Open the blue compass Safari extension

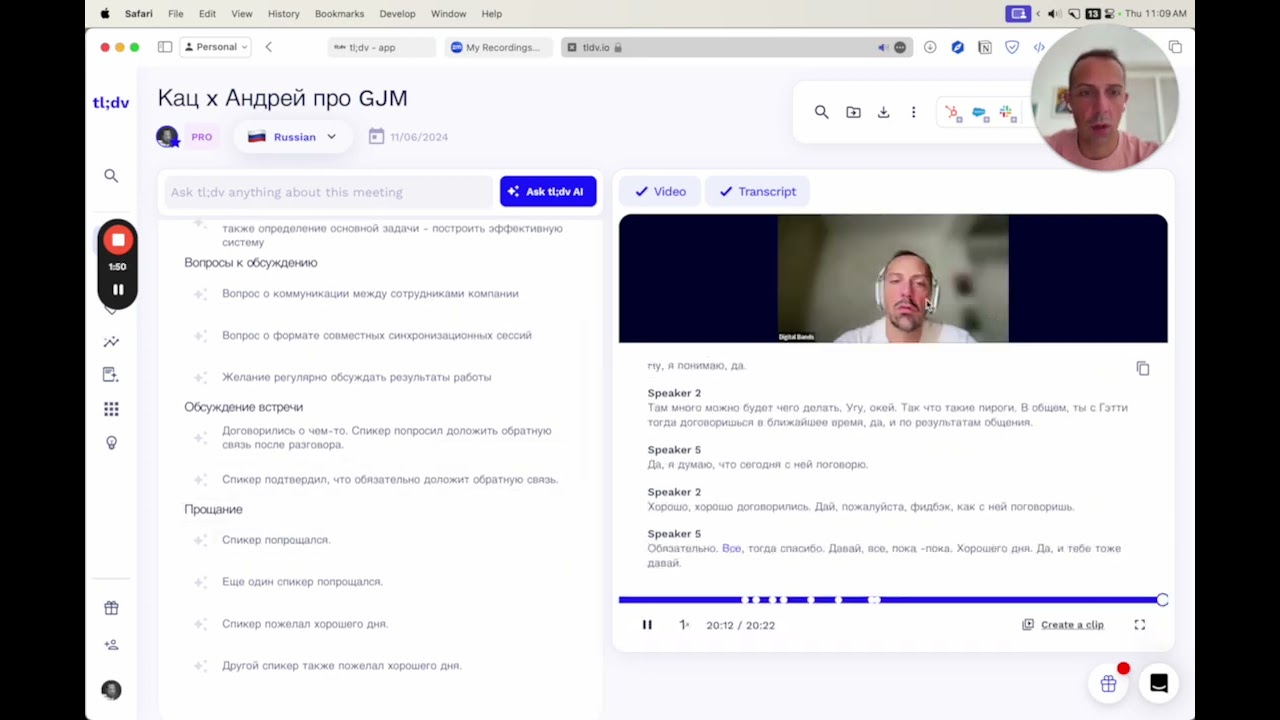958,47
